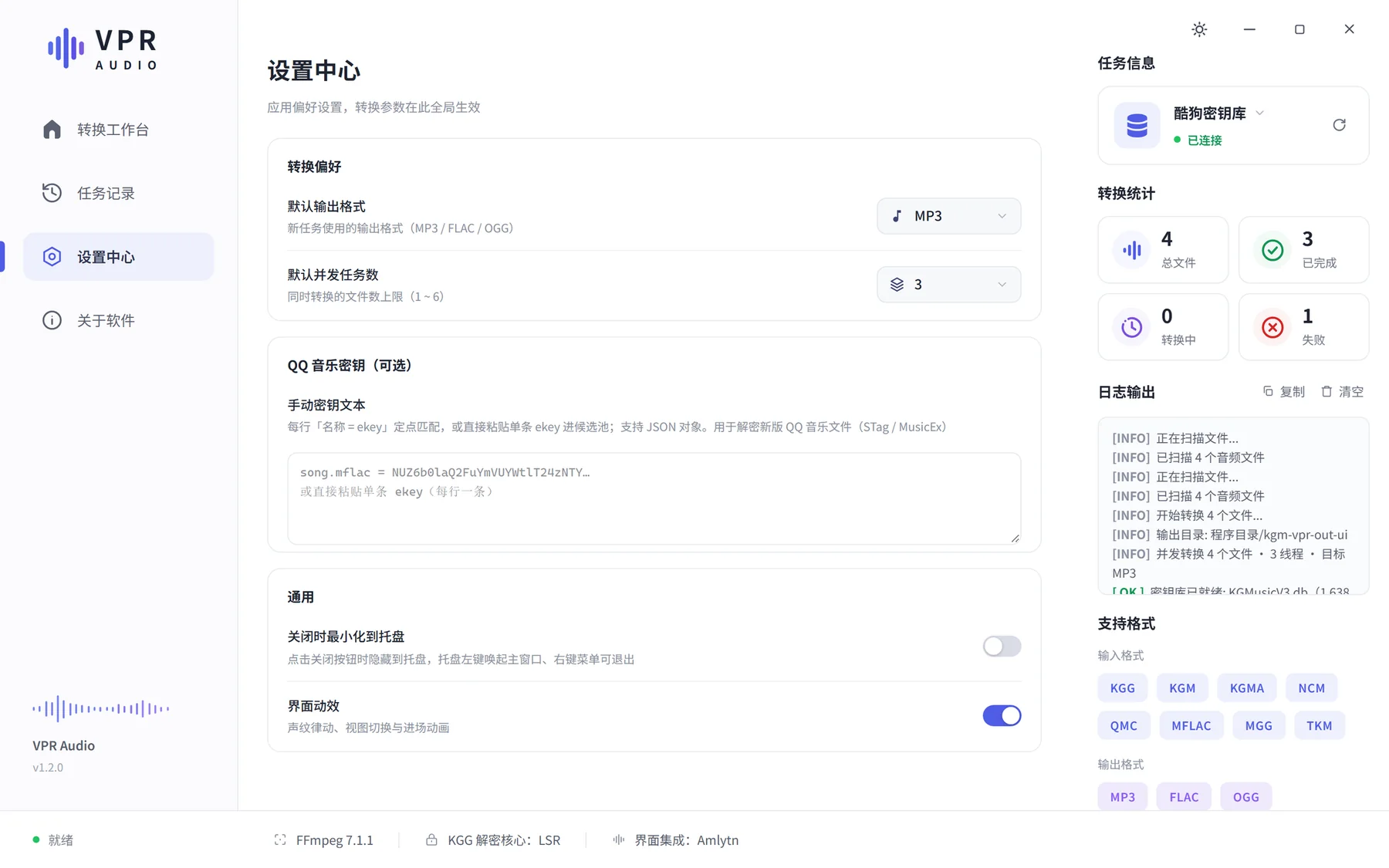The image size is (1389, 868).
Task: Click the NCM input format tag
Action: click(1311, 687)
